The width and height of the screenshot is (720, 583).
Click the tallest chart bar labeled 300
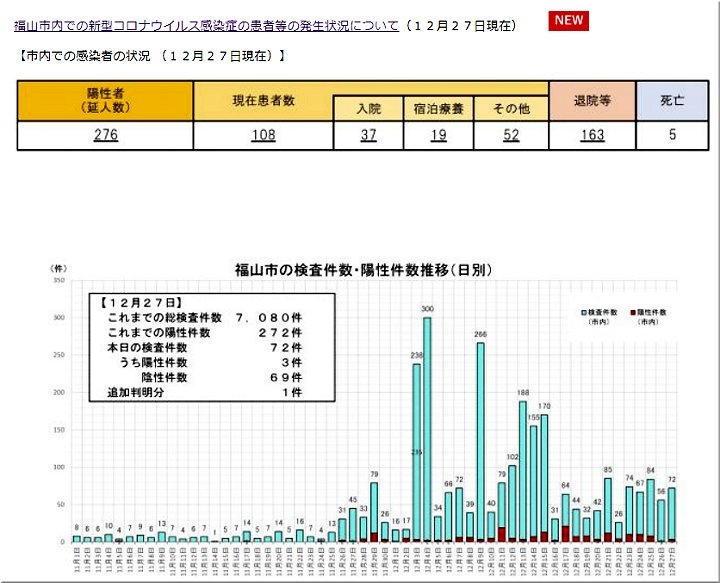point(427,430)
